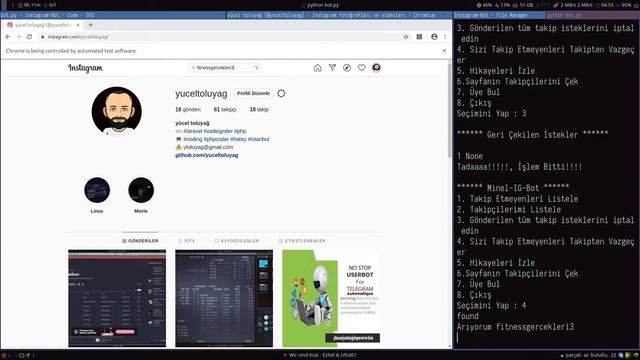Click the browser page vertical scrollbar
This screenshot has height=360, width=640.
450,112
